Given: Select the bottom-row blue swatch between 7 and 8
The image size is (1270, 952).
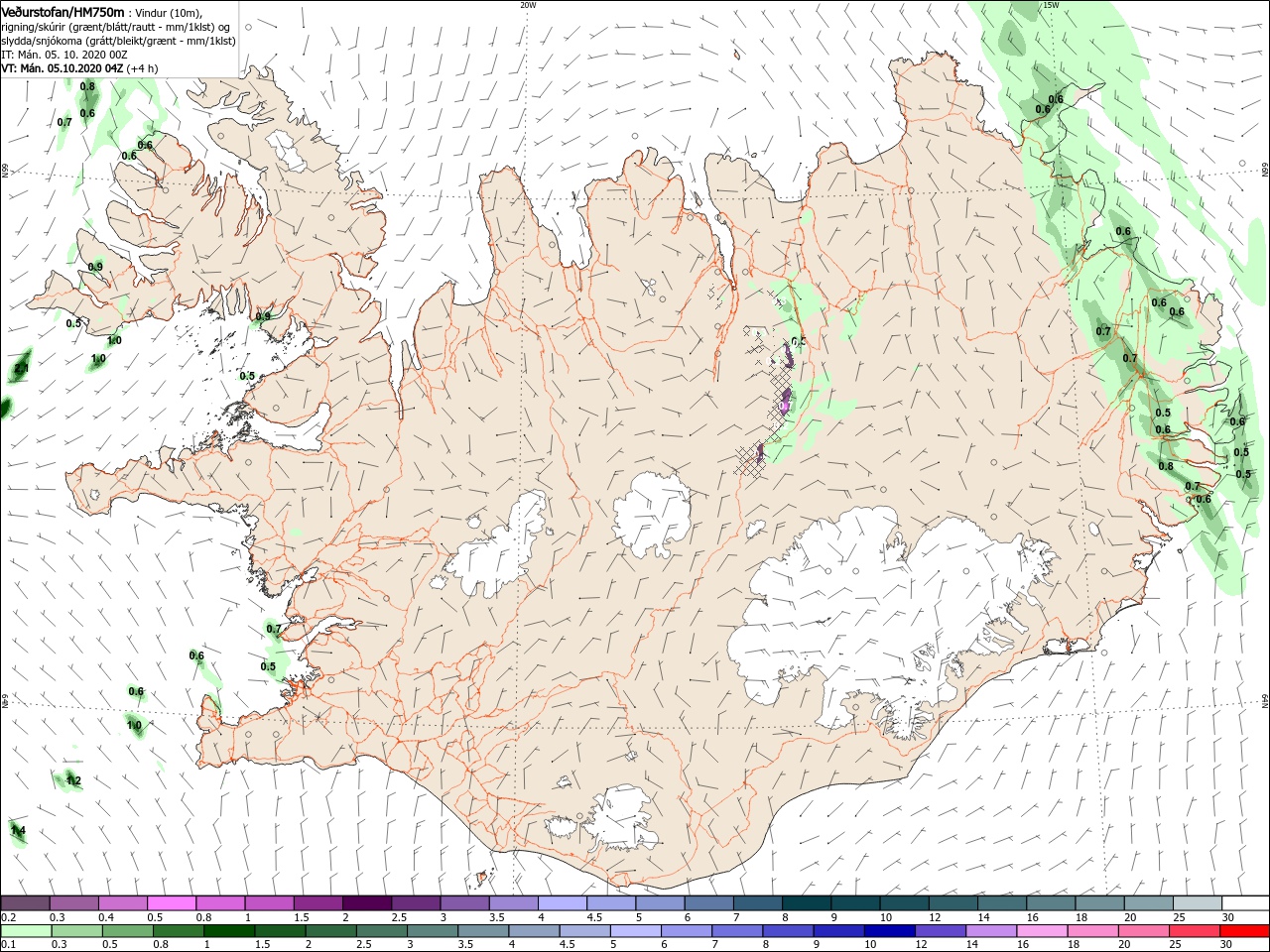Looking at the screenshot, I should (x=736, y=931).
